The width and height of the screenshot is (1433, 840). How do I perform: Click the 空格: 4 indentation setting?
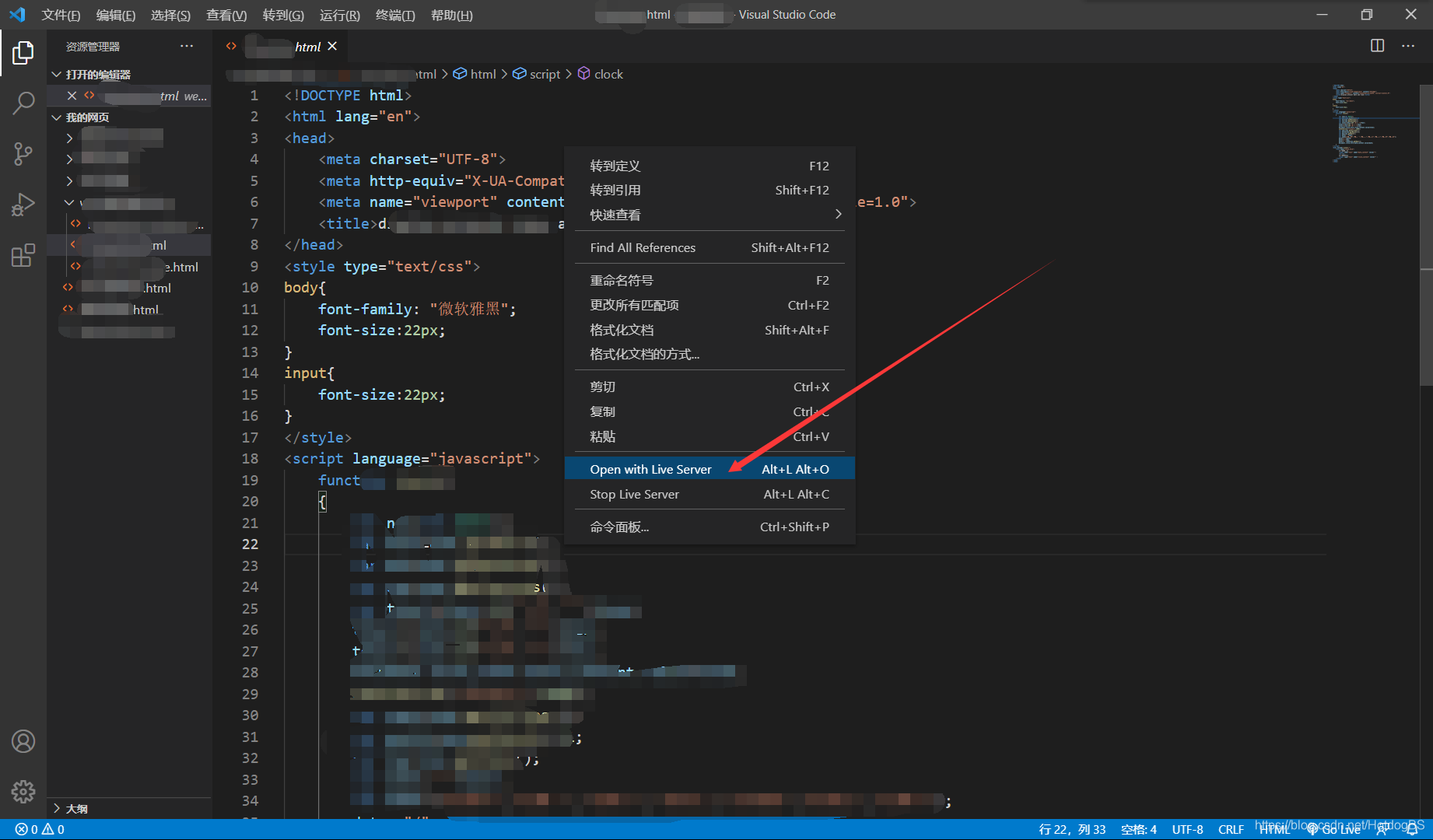click(1139, 829)
